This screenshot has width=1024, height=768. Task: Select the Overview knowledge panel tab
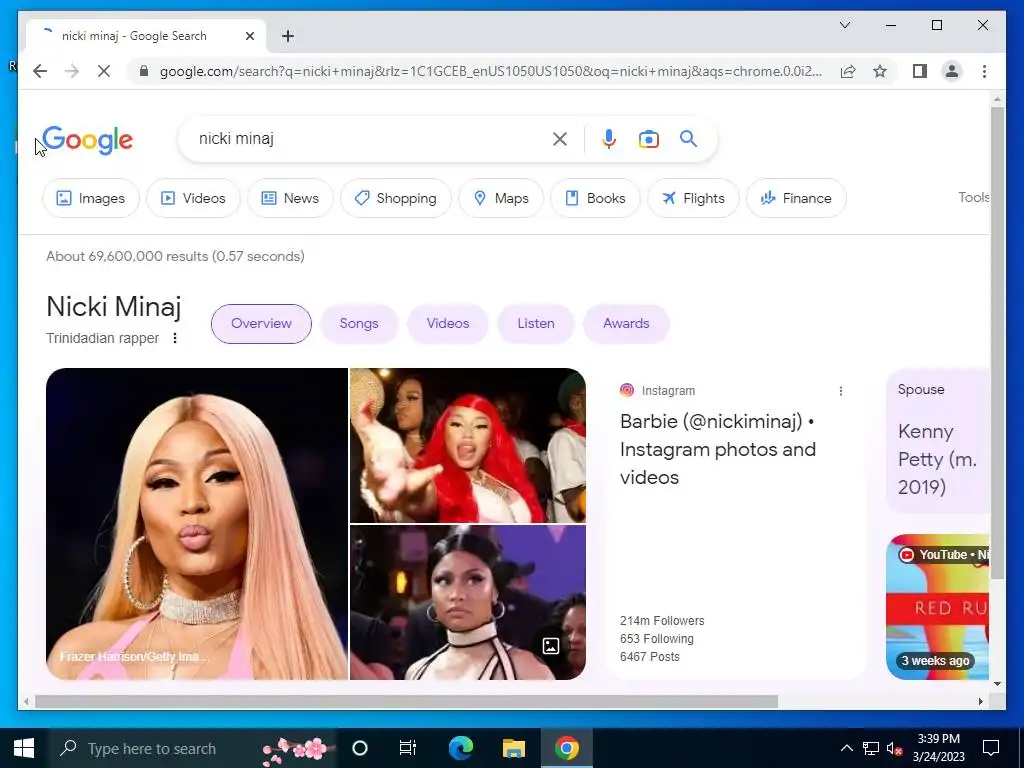(261, 323)
